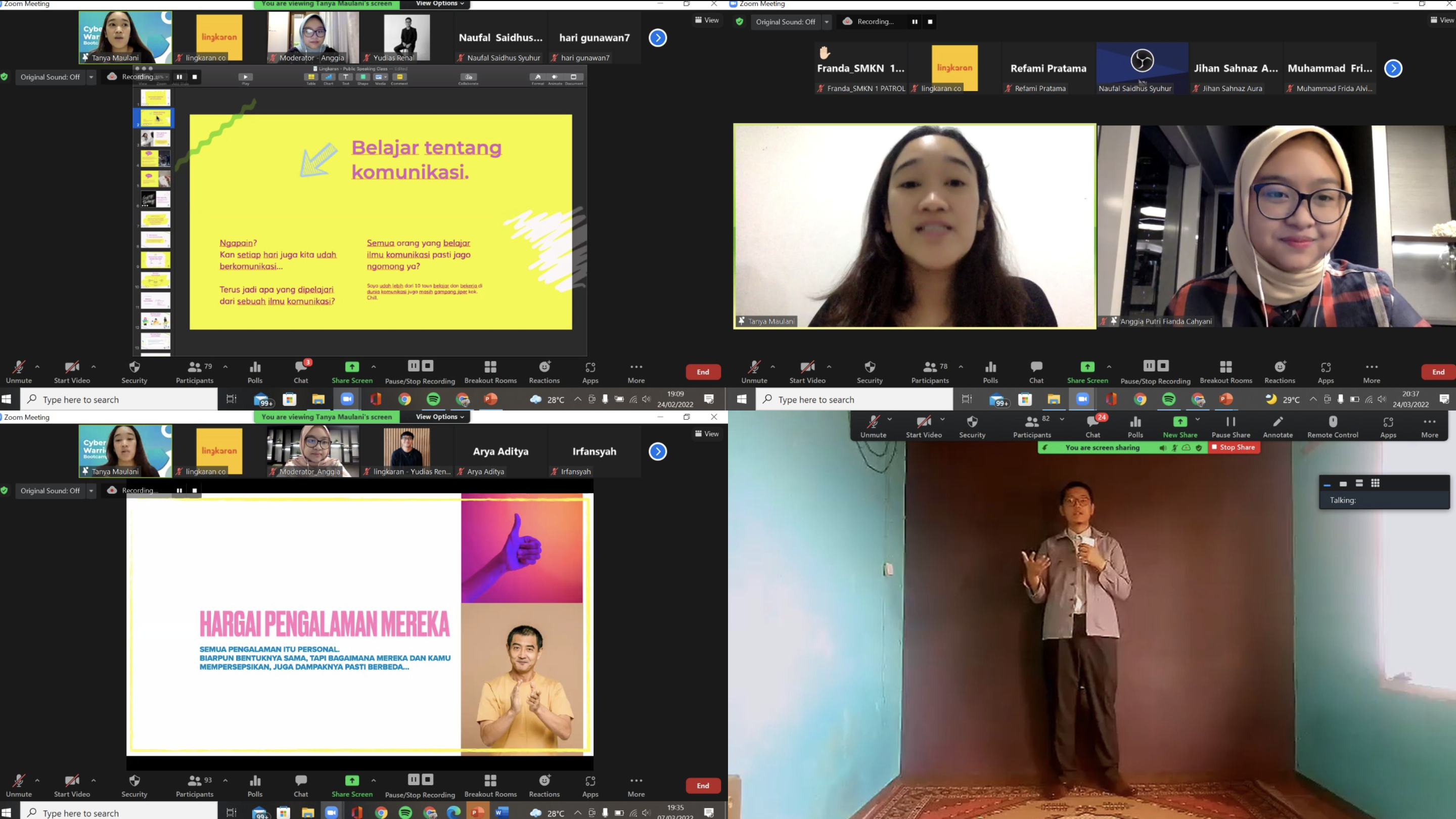Toggle Start Video in 78-participant meeting
The image size is (1456, 819).
click(807, 373)
